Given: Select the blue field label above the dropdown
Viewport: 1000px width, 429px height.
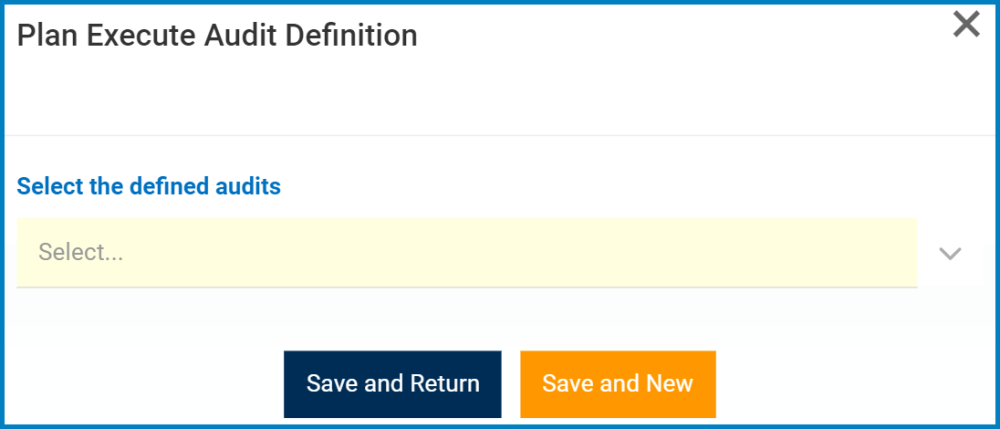Looking at the screenshot, I should pyautogui.click(x=149, y=186).
